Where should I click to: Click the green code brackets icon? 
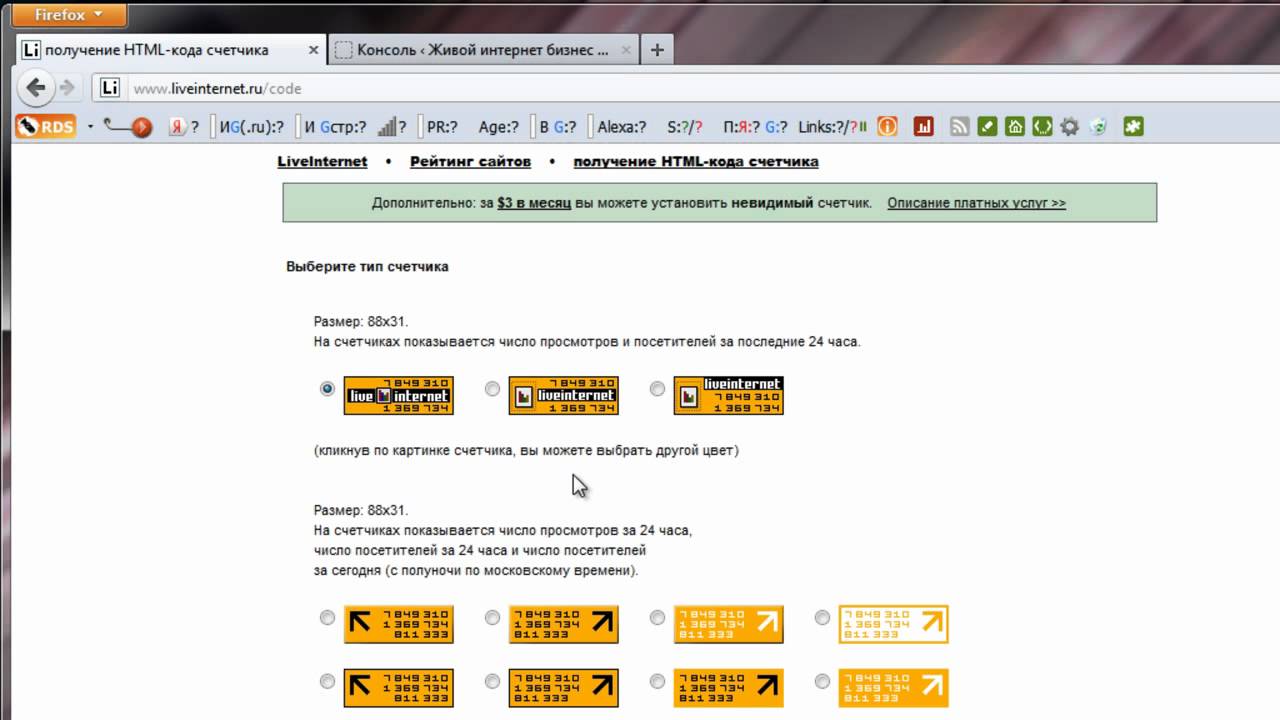click(1042, 126)
